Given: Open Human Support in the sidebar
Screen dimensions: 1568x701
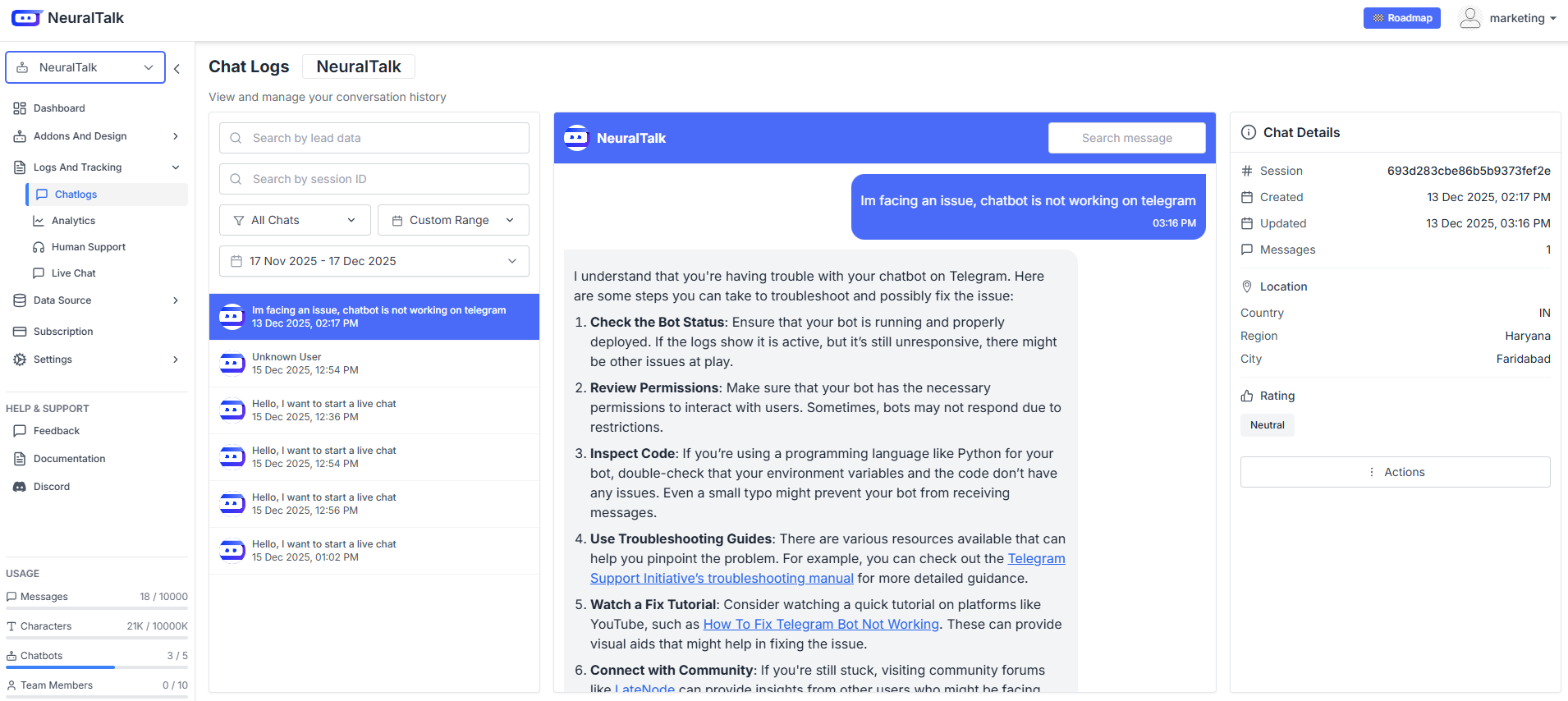Looking at the screenshot, I should (x=88, y=247).
